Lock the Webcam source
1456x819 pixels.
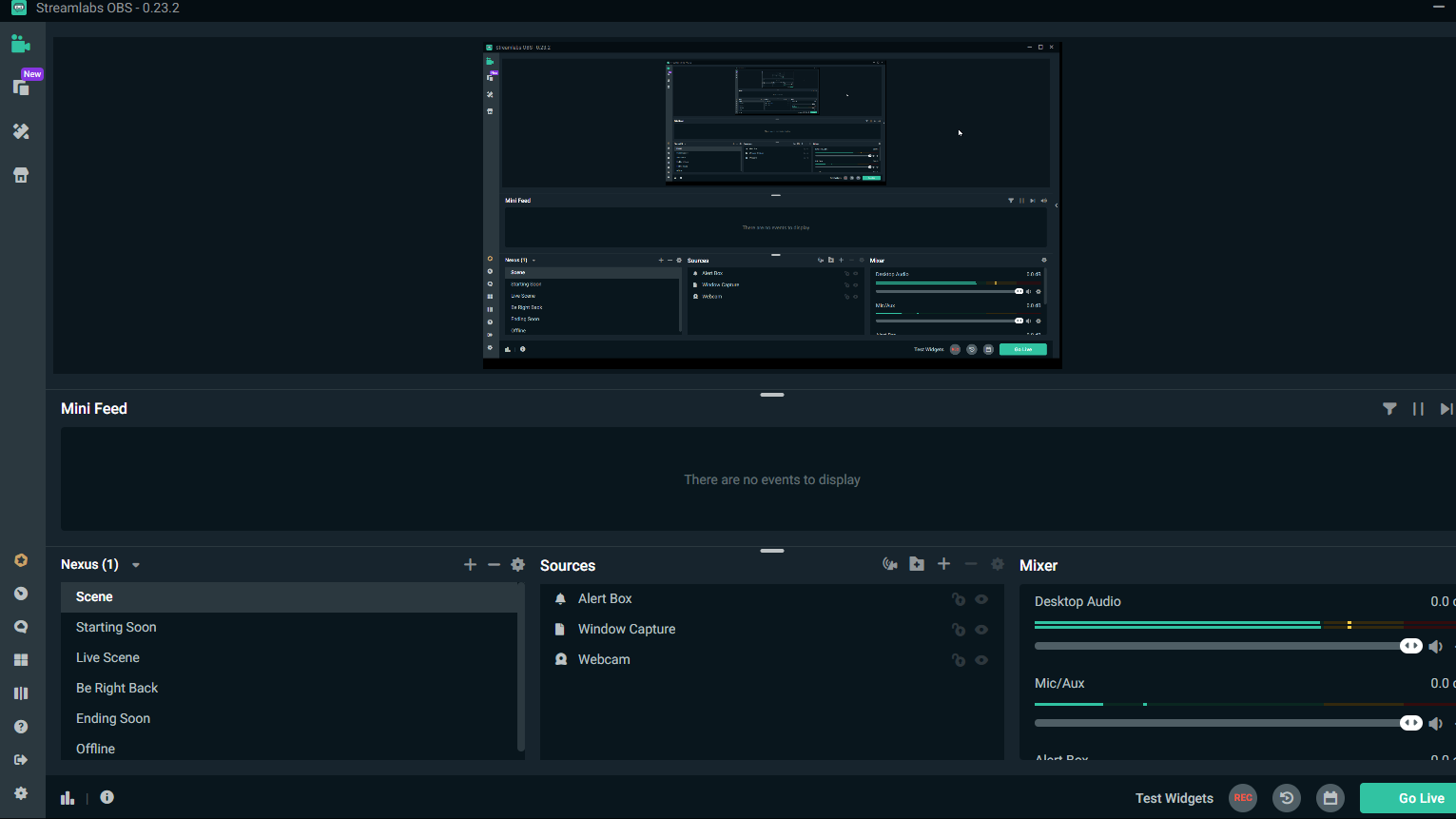pyautogui.click(x=959, y=660)
